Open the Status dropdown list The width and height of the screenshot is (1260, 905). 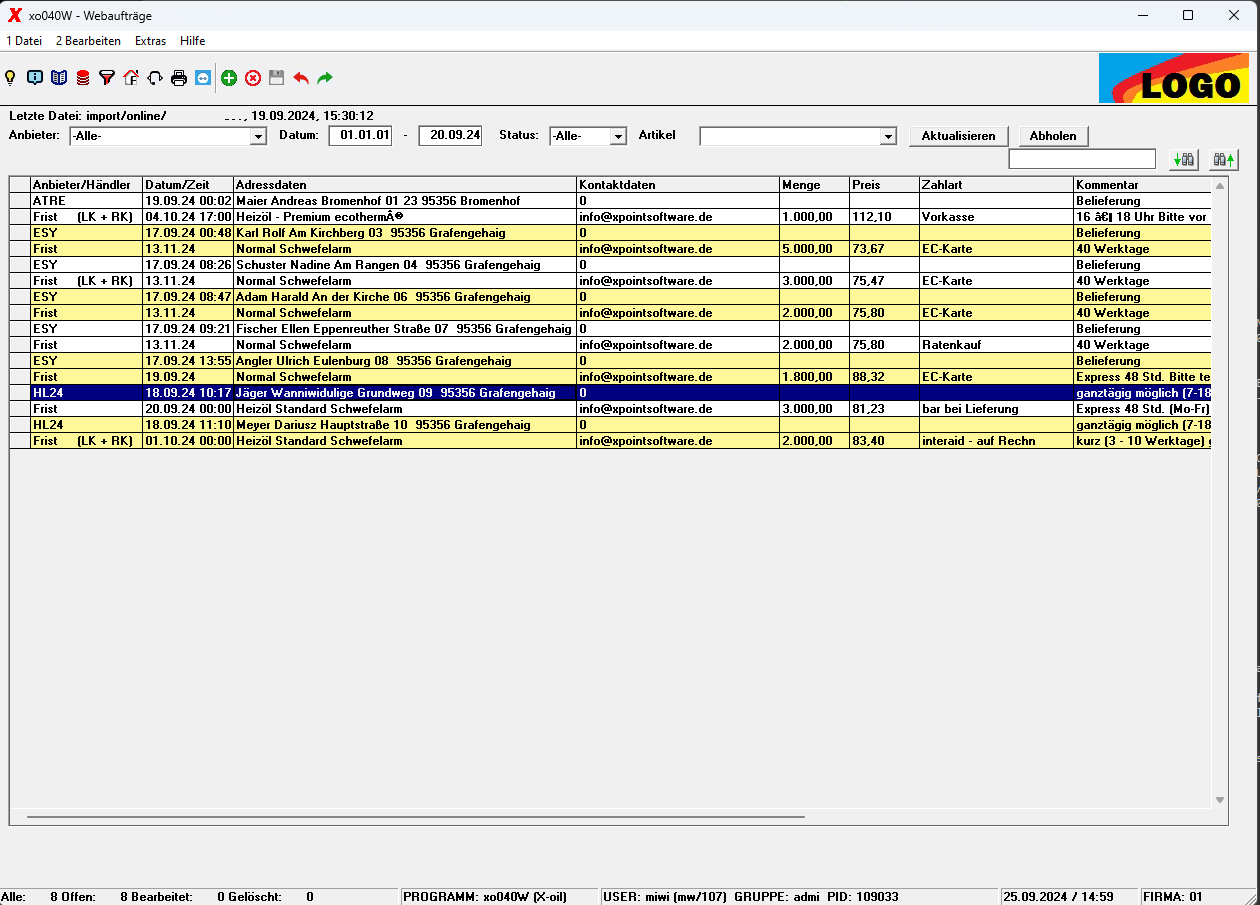coord(618,136)
